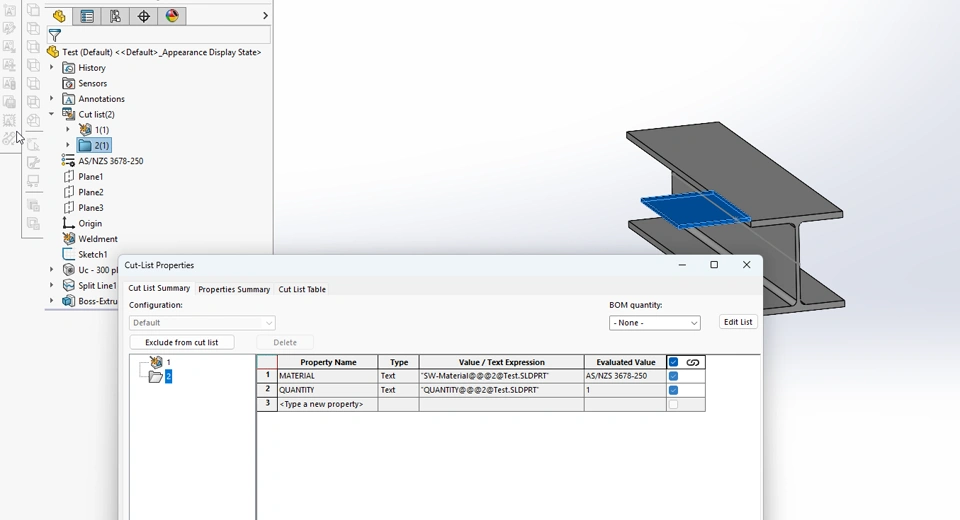The height and width of the screenshot is (520, 960).
Task: Click the "SW-Material@@@2@Test.SLDPRT" expression cell
Action: click(x=501, y=376)
